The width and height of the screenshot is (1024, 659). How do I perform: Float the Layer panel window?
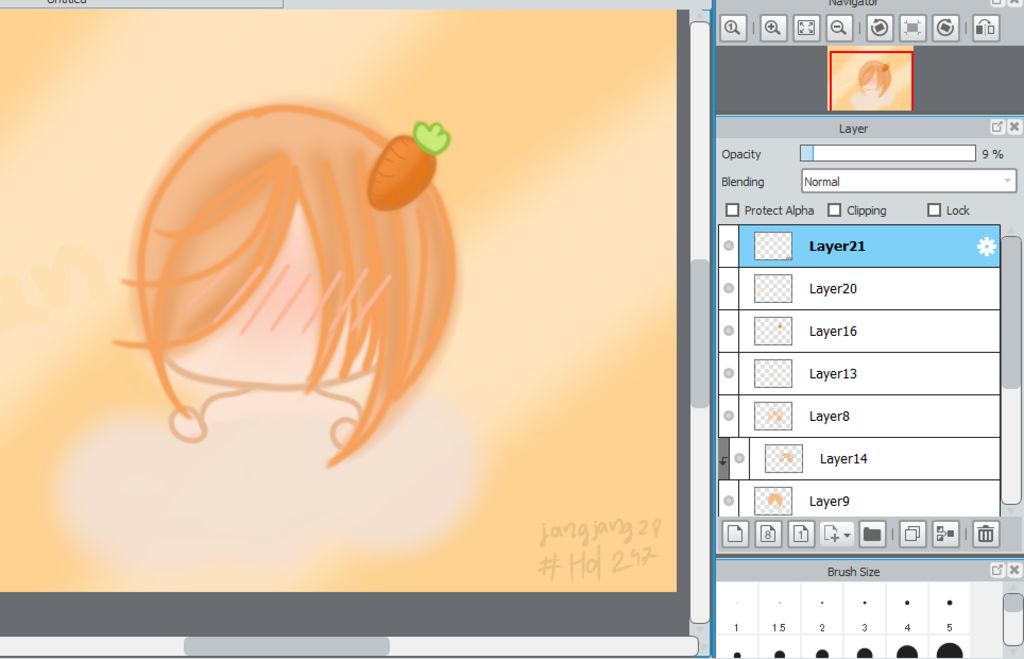click(997, 127)
